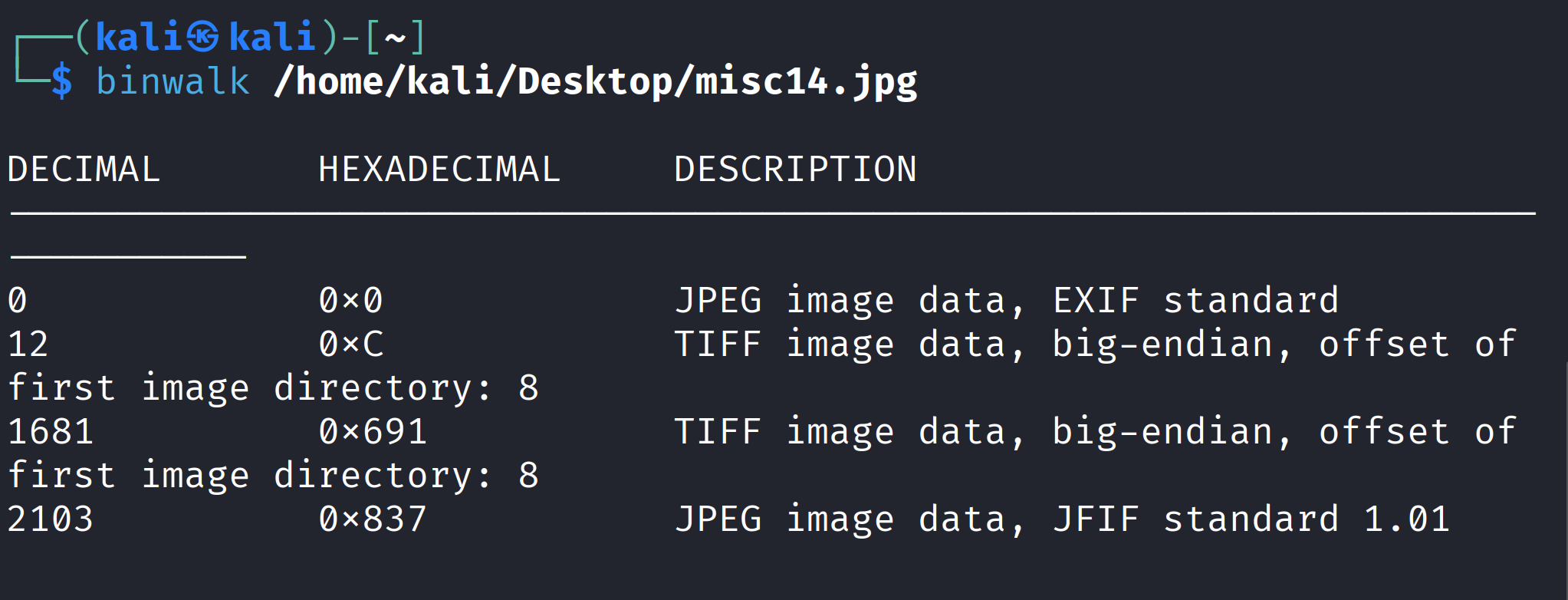Click 'JPEG image data, EXIF standard' text
Screen dimensions: 1568x600
coord(1007,300)
